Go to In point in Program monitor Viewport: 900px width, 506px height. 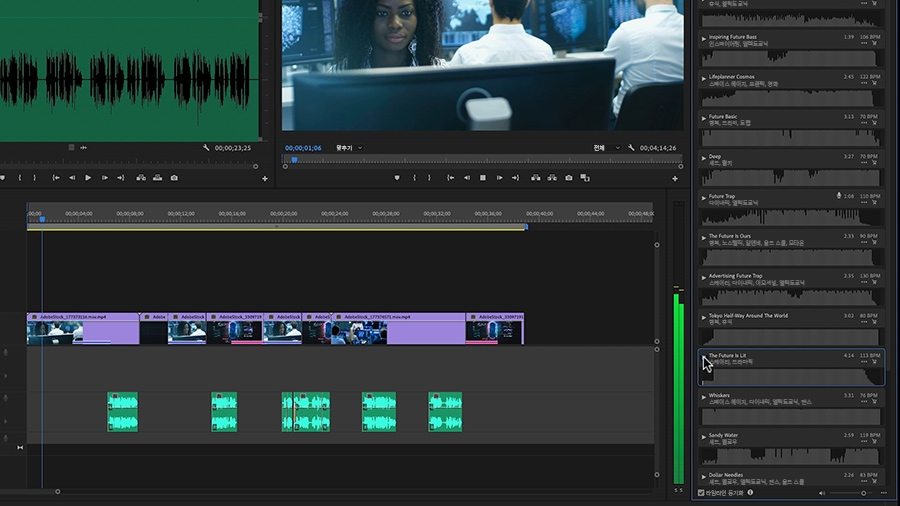click(x=451, y=178)
